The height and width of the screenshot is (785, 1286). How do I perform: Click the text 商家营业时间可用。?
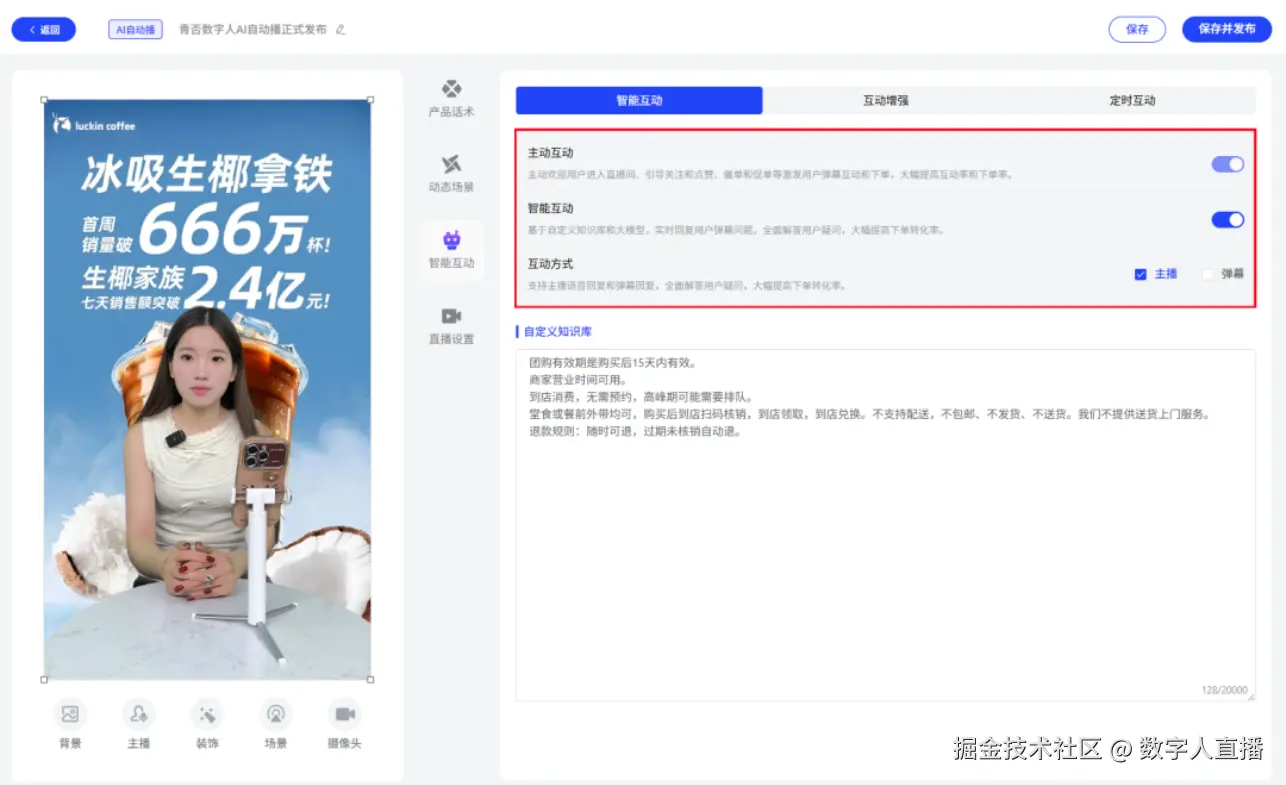(578, 380)
